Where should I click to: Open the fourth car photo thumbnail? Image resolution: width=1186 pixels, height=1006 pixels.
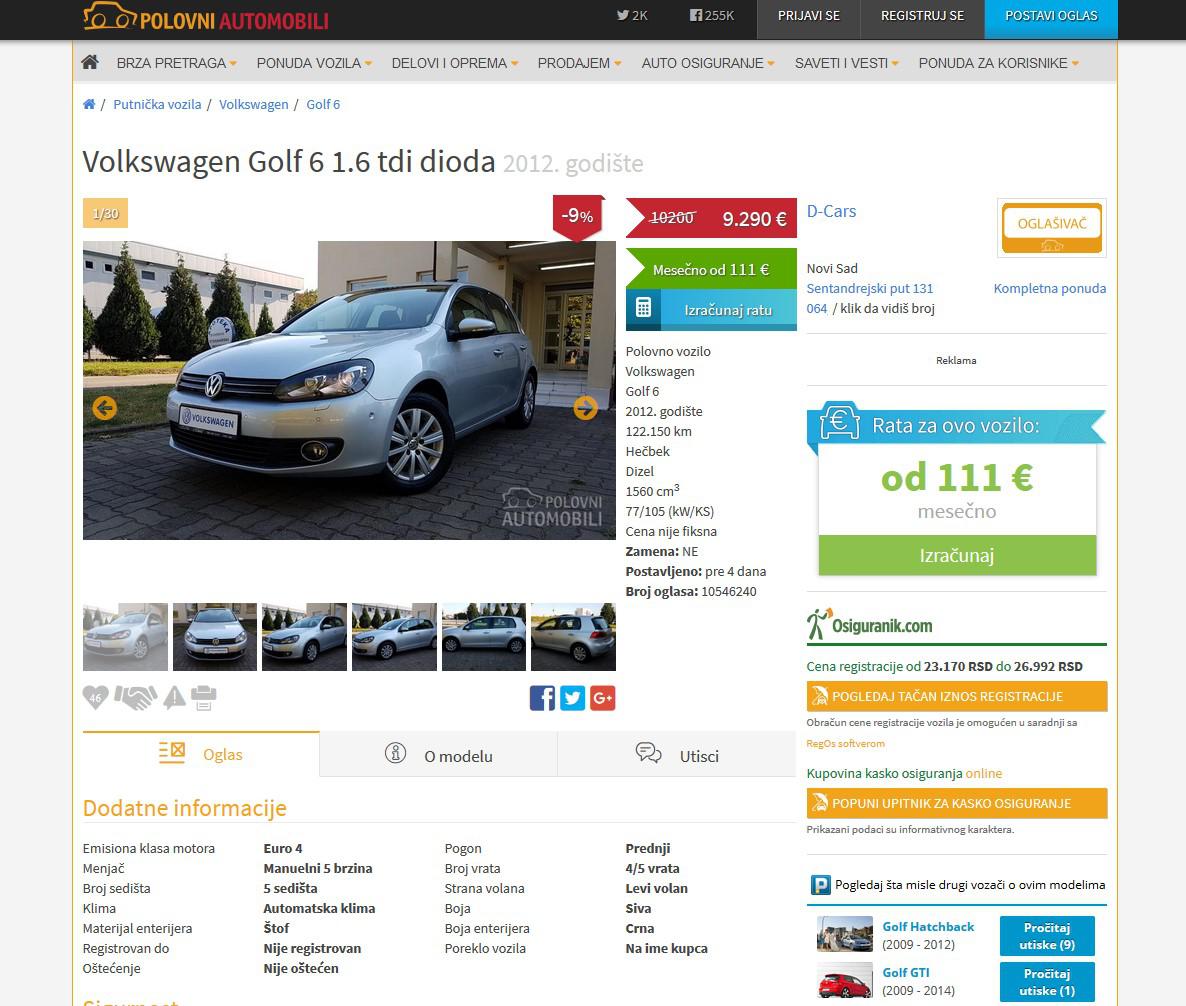(x=394, y=637)
